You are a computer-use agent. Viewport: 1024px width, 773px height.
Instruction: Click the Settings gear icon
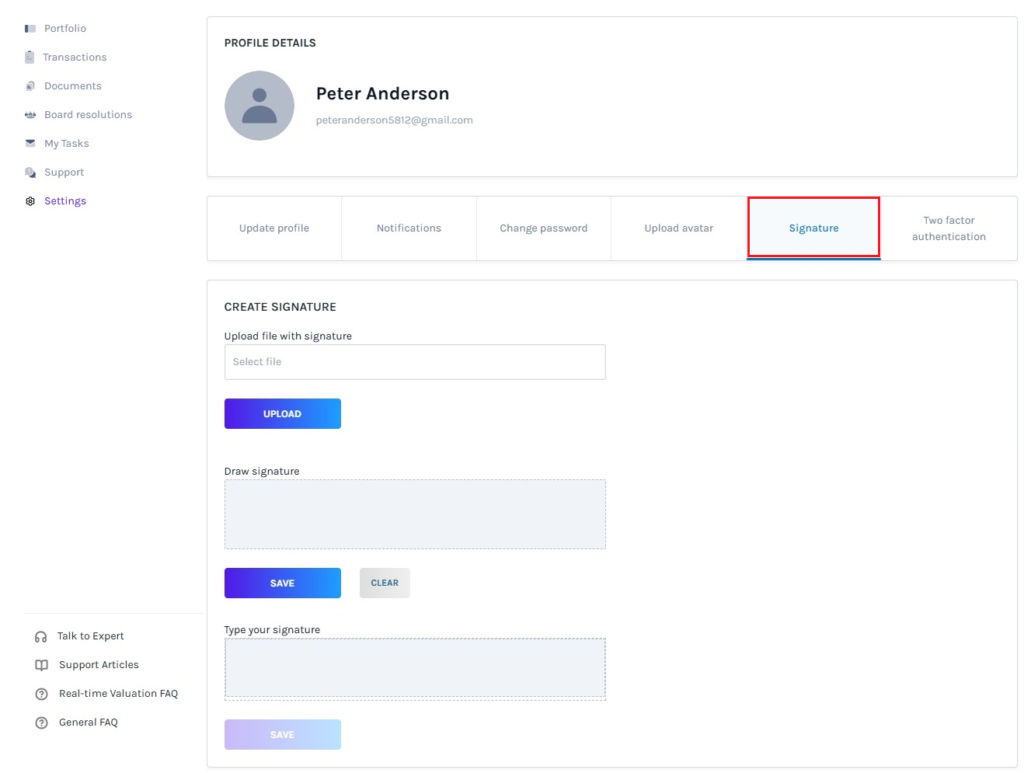30,201
